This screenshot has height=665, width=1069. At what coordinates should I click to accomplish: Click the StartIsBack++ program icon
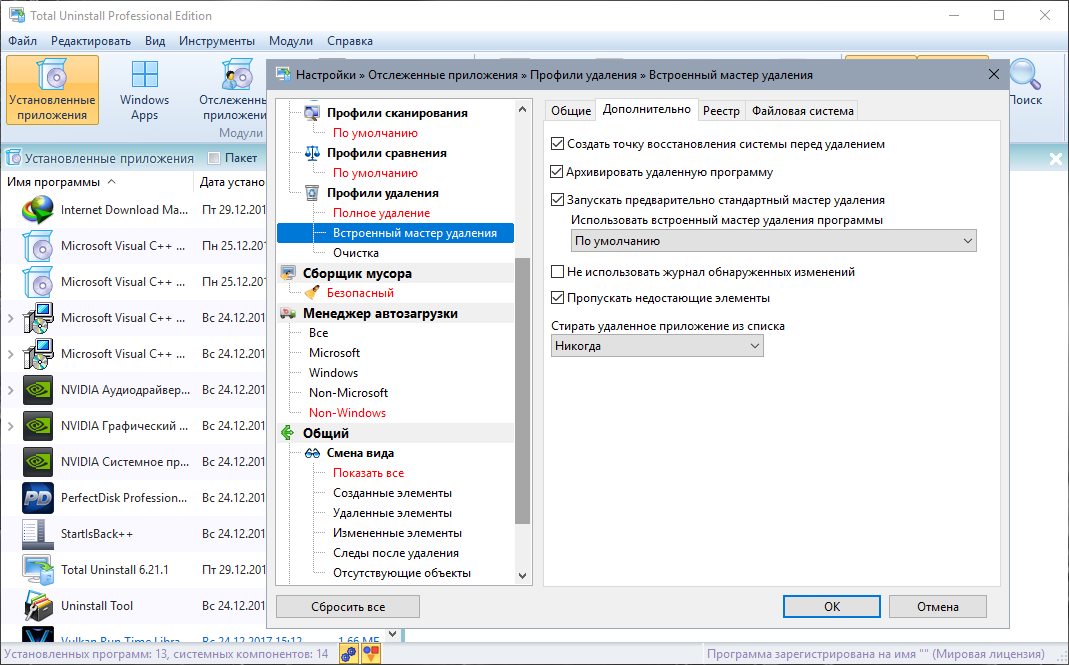click(37, 534)
